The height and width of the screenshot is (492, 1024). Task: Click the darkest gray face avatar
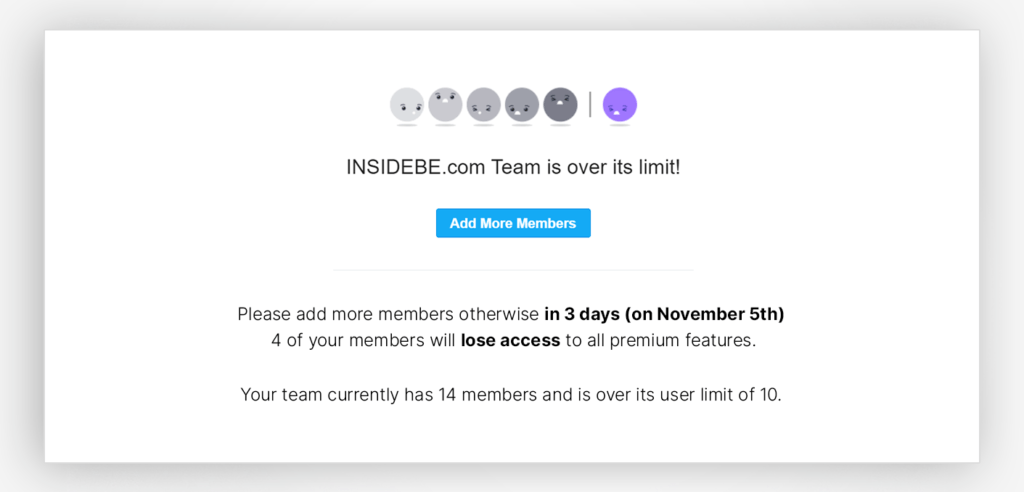click(560, 105)
